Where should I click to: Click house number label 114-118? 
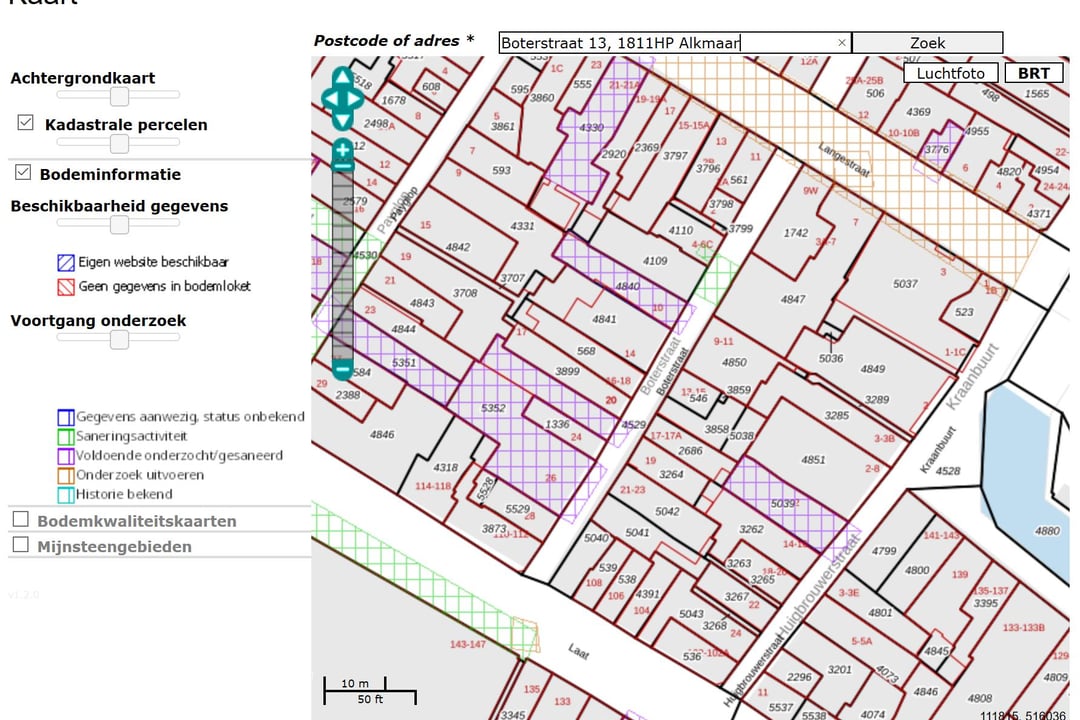(x=433, y=486)
